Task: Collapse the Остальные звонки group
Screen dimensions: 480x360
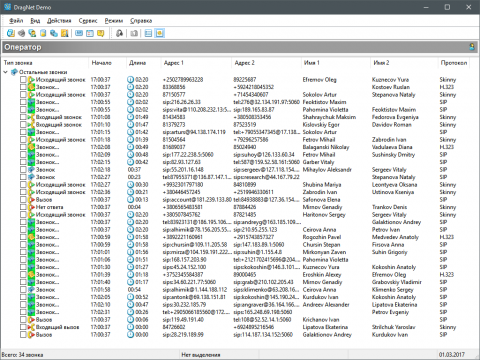Action: click(x=6, y=72)
